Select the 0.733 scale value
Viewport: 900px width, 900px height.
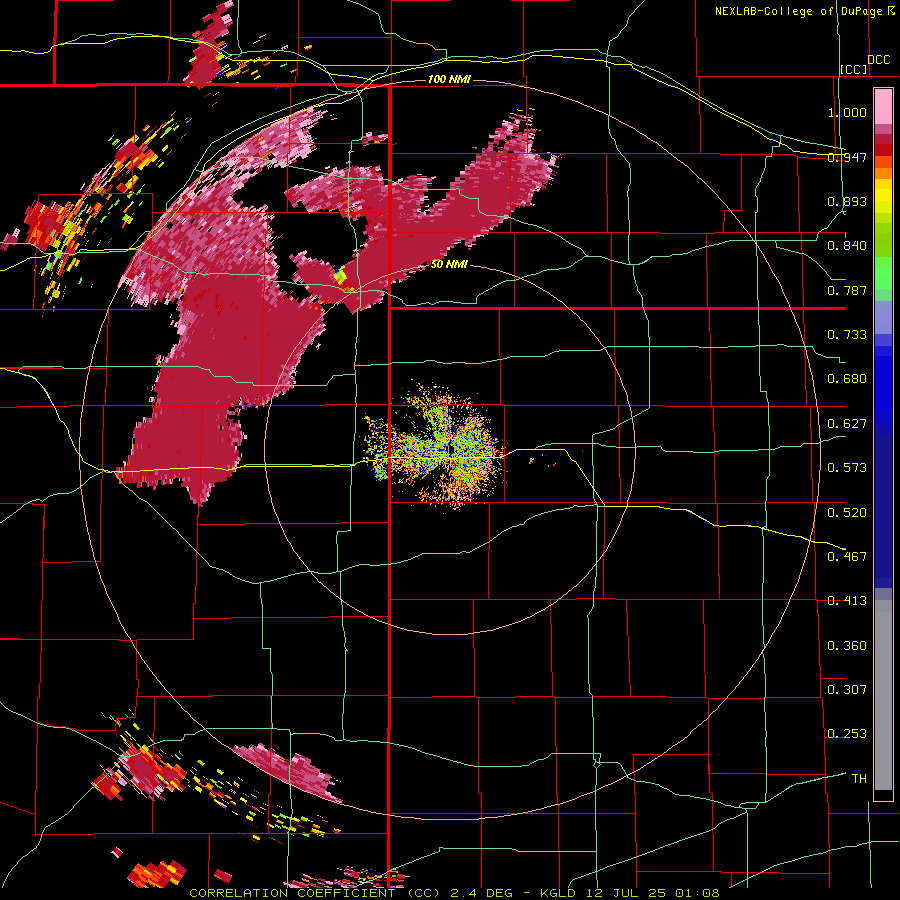pos(847,335)
